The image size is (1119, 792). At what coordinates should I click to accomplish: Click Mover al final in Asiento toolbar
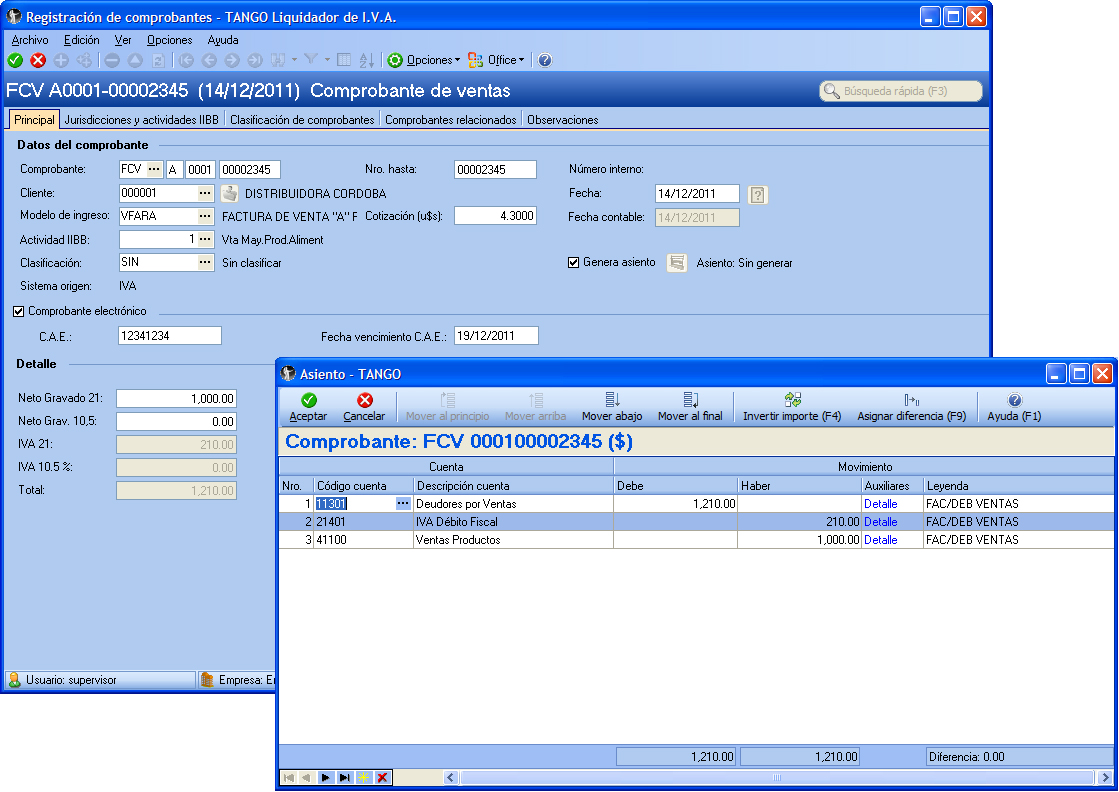(690, 407)
